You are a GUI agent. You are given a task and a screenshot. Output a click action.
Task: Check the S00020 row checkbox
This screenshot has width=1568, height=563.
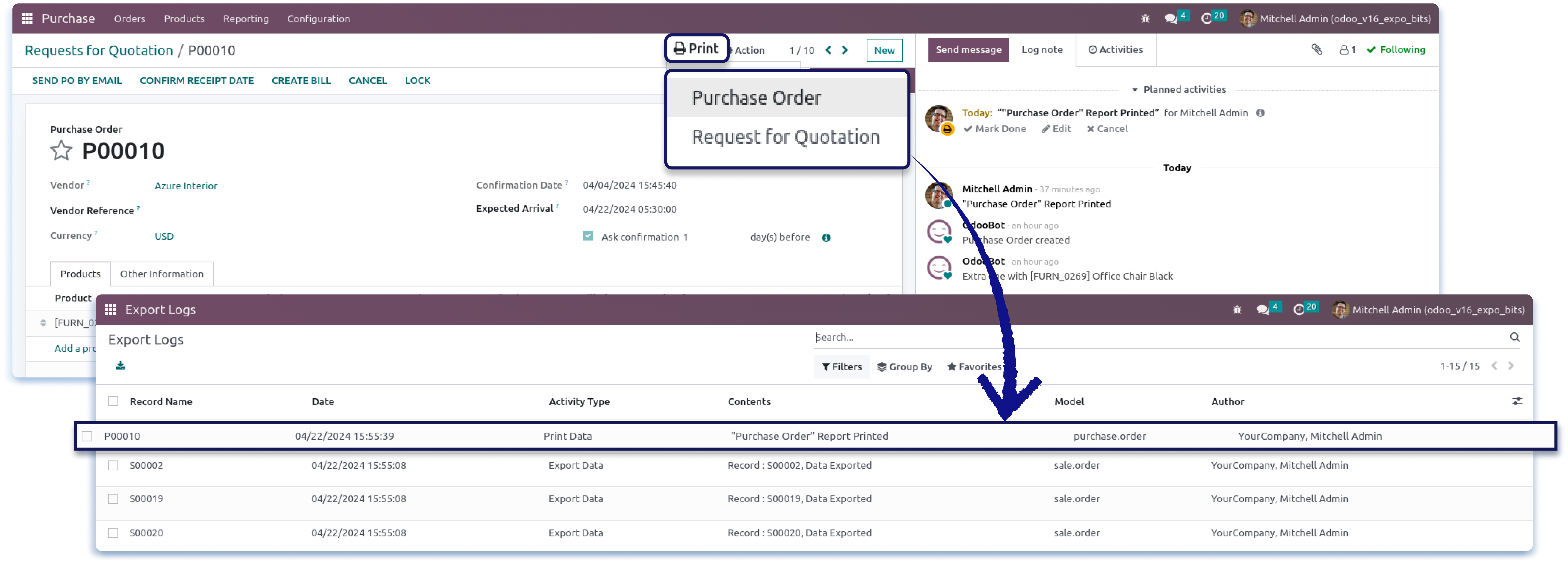point(113,533)
